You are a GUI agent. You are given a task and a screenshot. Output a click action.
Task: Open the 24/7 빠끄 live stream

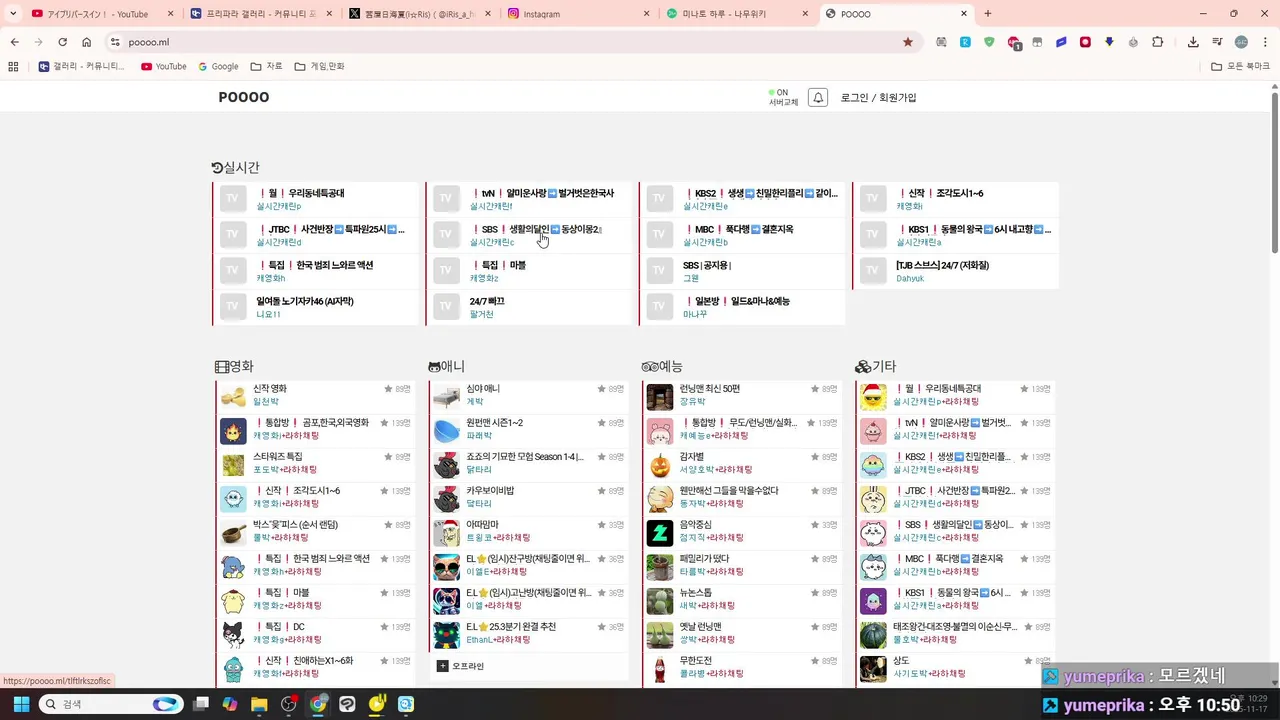tap(531, 307)
